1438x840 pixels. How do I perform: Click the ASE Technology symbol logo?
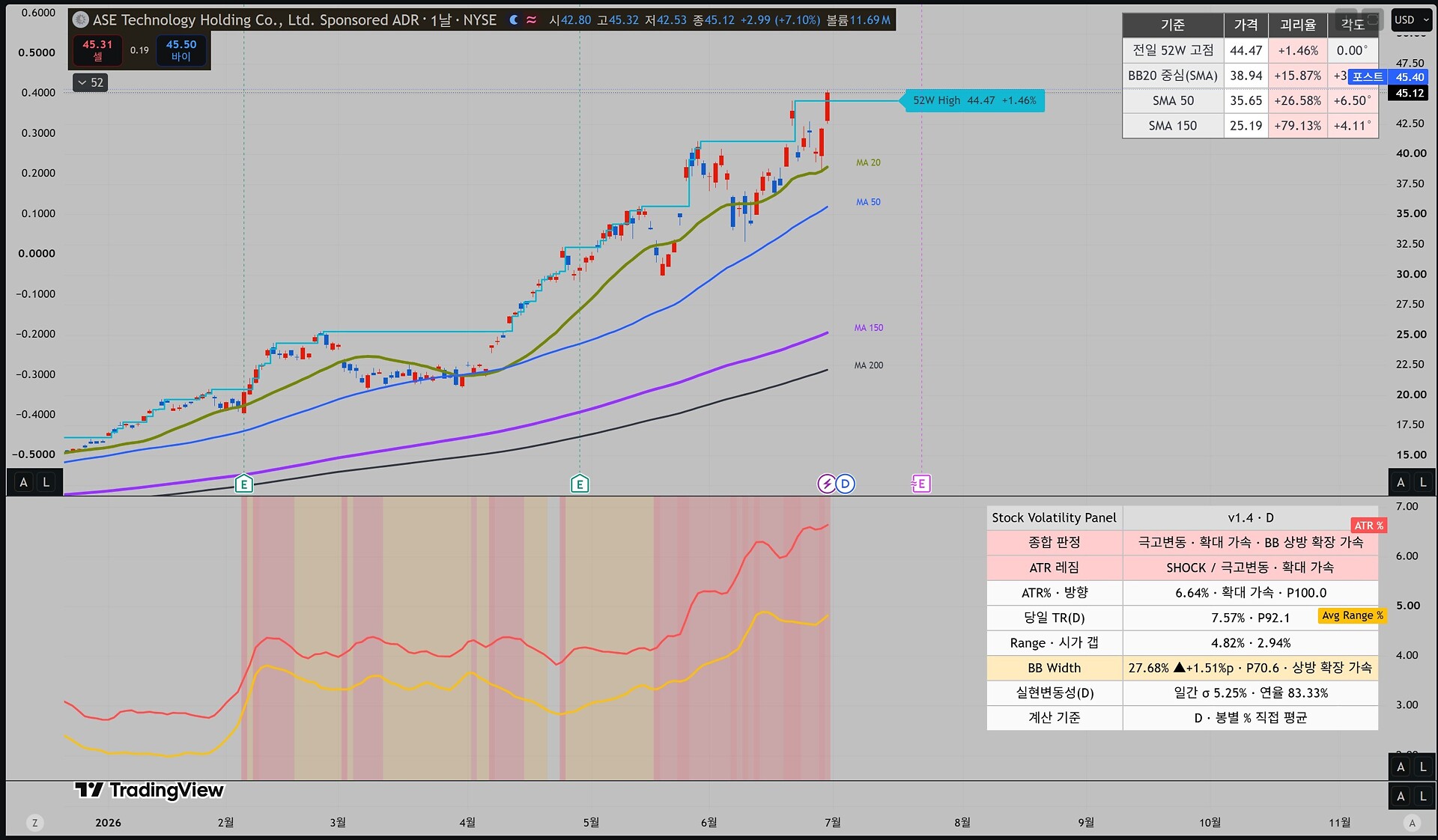coord(81,20)
